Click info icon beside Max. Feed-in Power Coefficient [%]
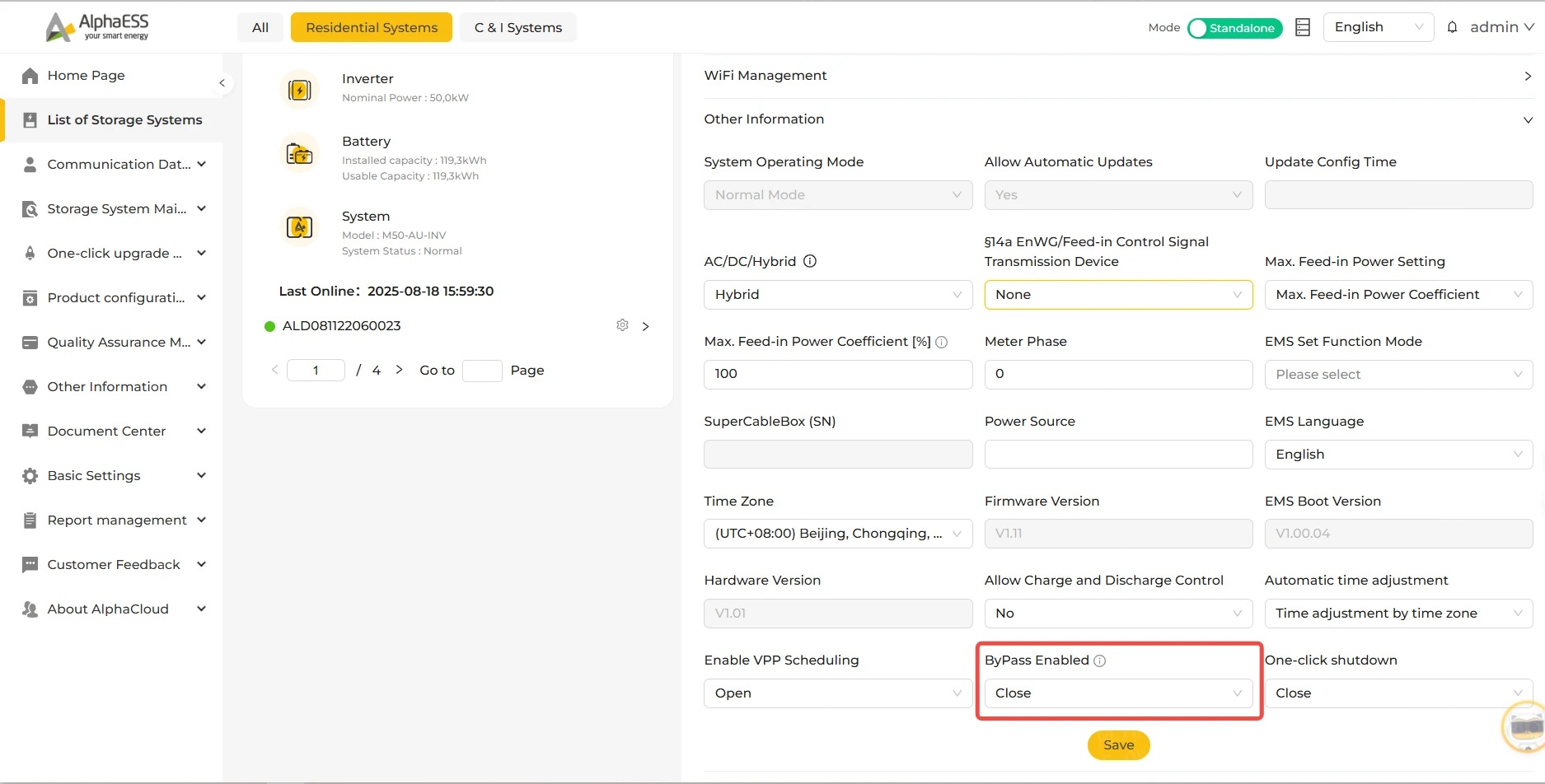This screenshot has height=784, width=1545. pyautogui.click(x=942, y=342)
